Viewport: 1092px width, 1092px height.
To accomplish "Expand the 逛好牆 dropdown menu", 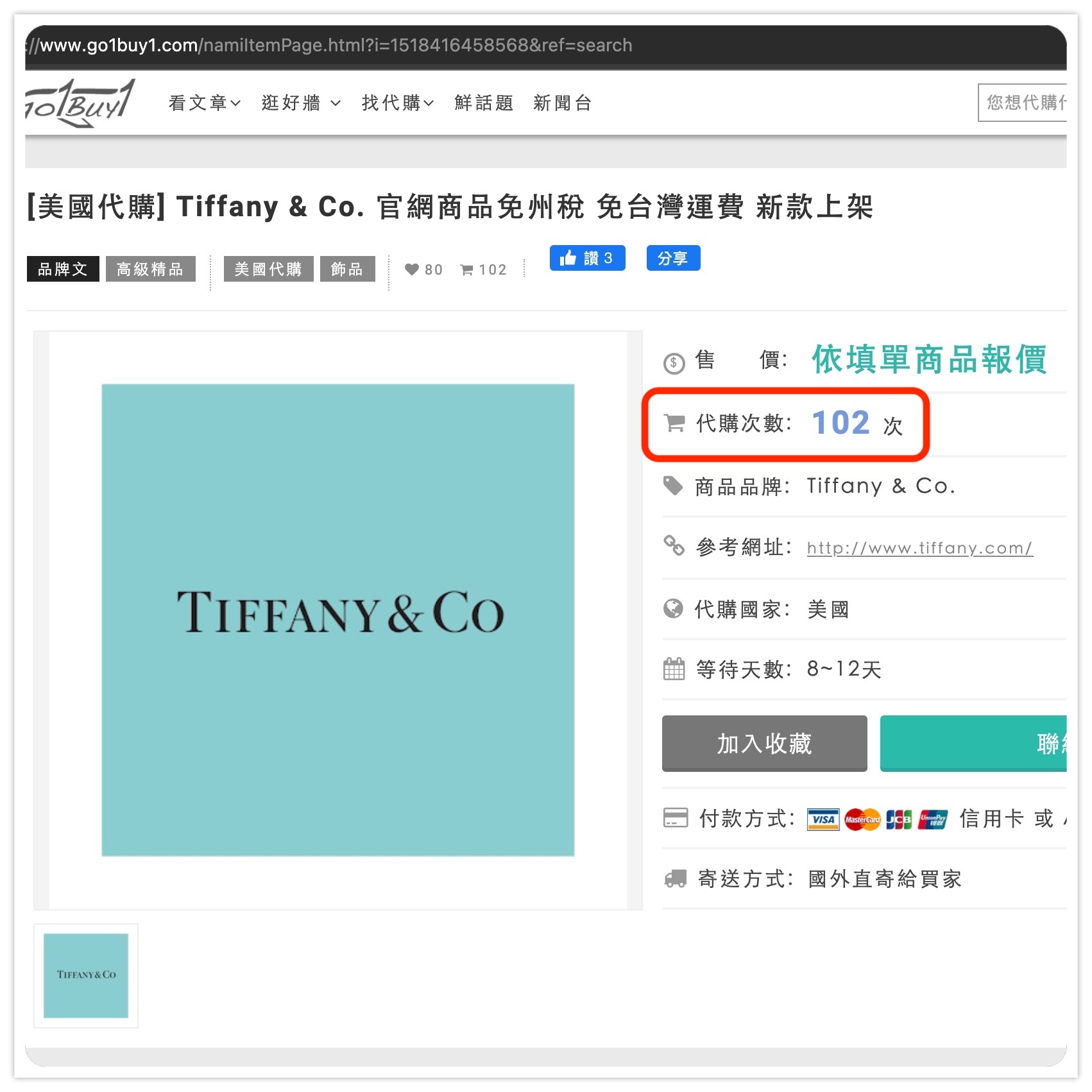I will (301, 103).
